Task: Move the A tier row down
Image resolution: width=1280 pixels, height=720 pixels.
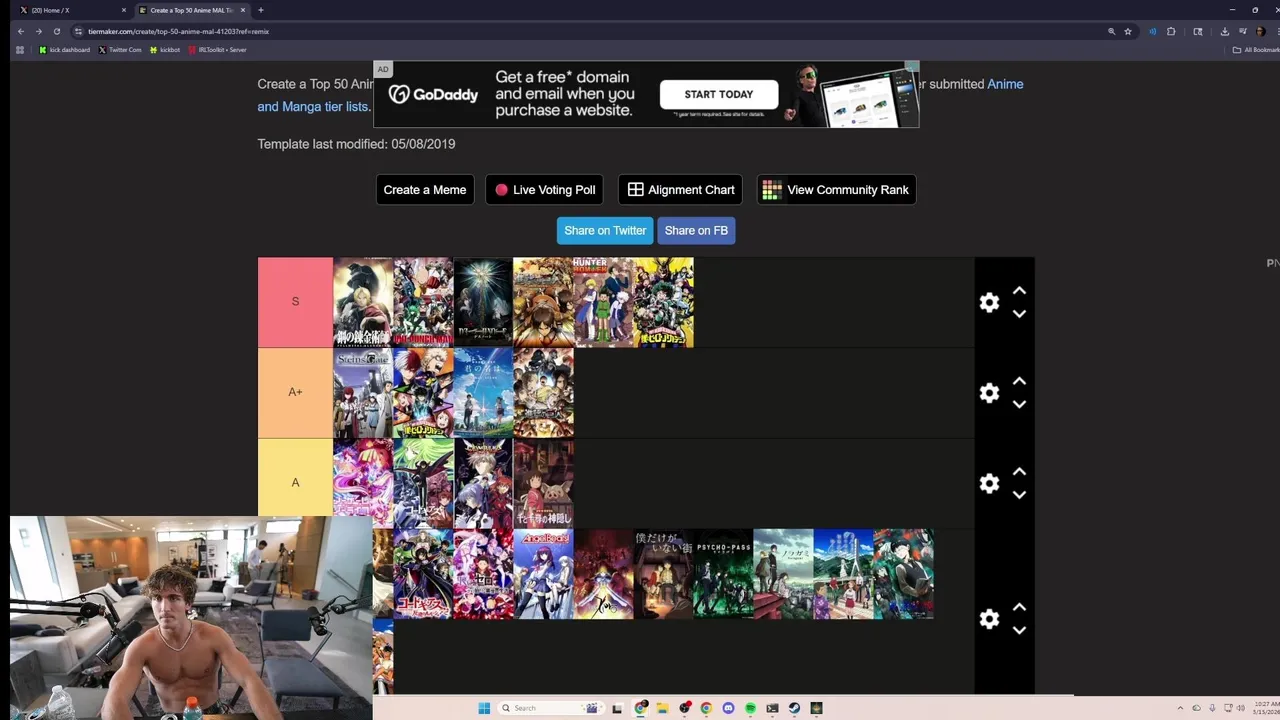Action: coord(1019,495)
